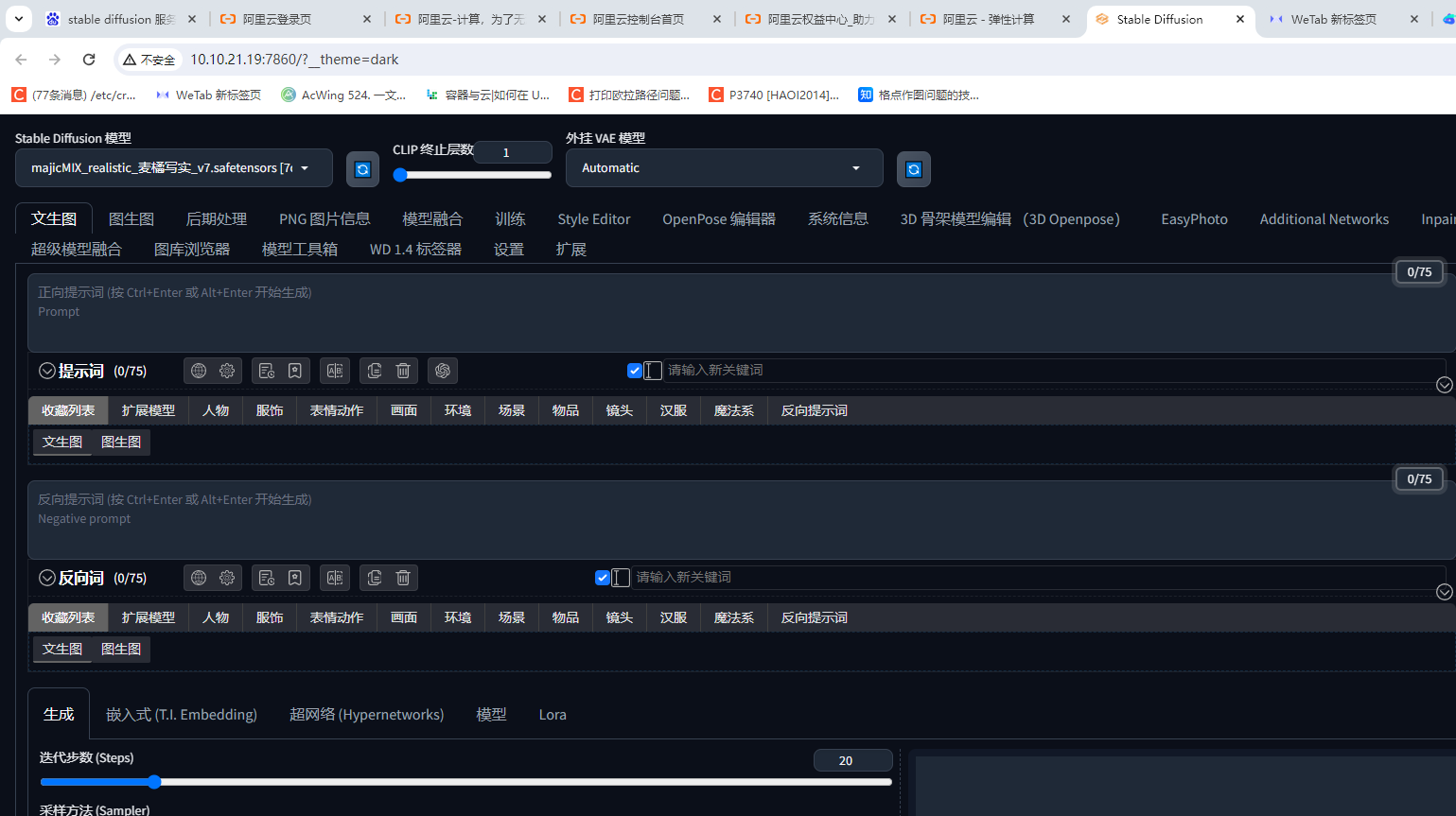1456x816 pixels.
Task: Open the 扩展 tab
Action: tap(571, 249)
